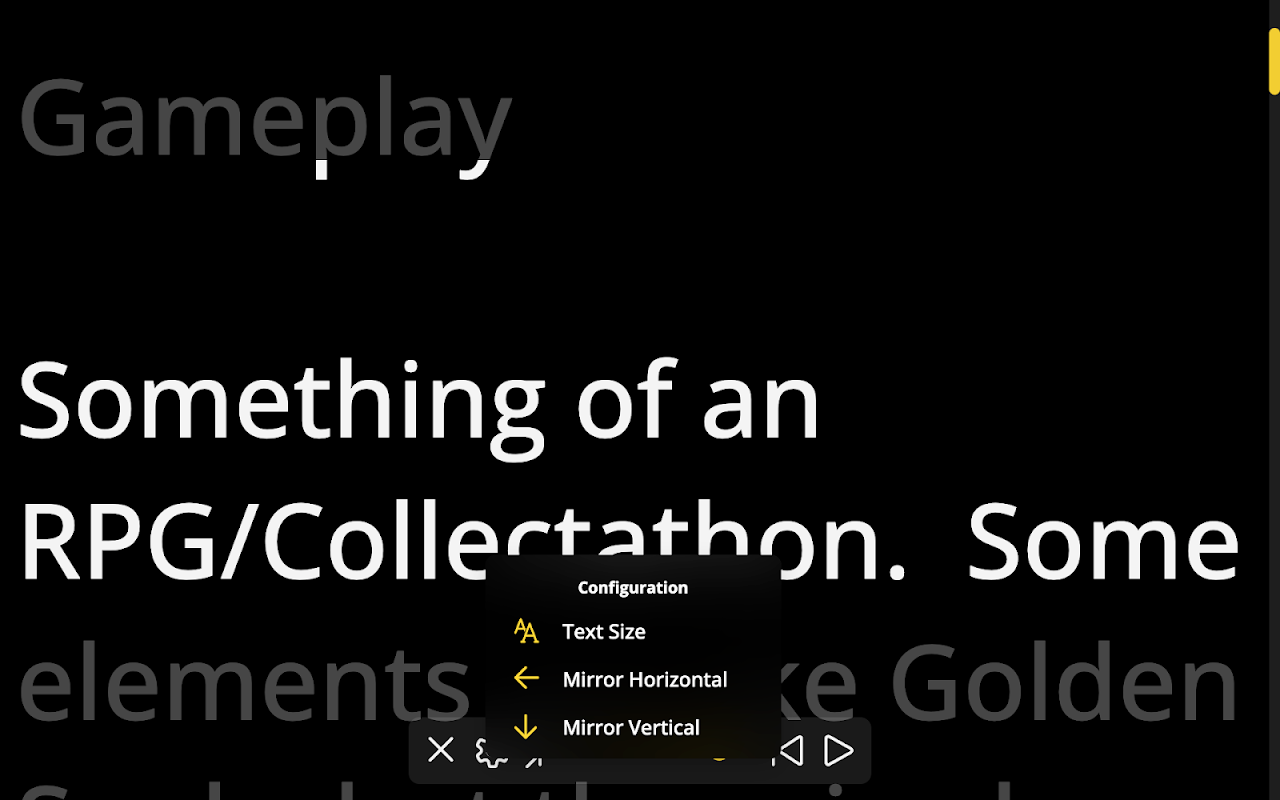Click the partly hidden pencil icon beside the gear

point(533,759)
